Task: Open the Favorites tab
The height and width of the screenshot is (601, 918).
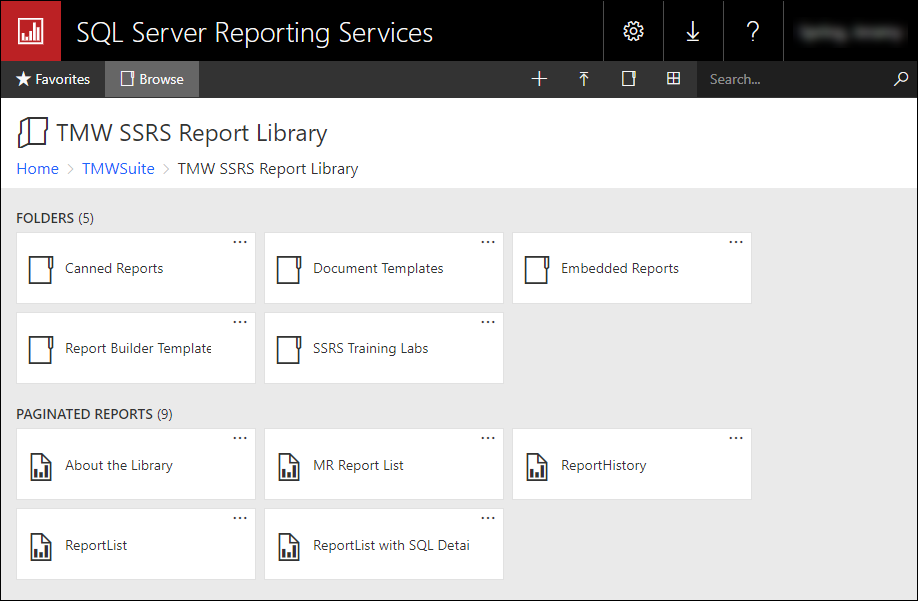Action: click(x=53, y=79)
